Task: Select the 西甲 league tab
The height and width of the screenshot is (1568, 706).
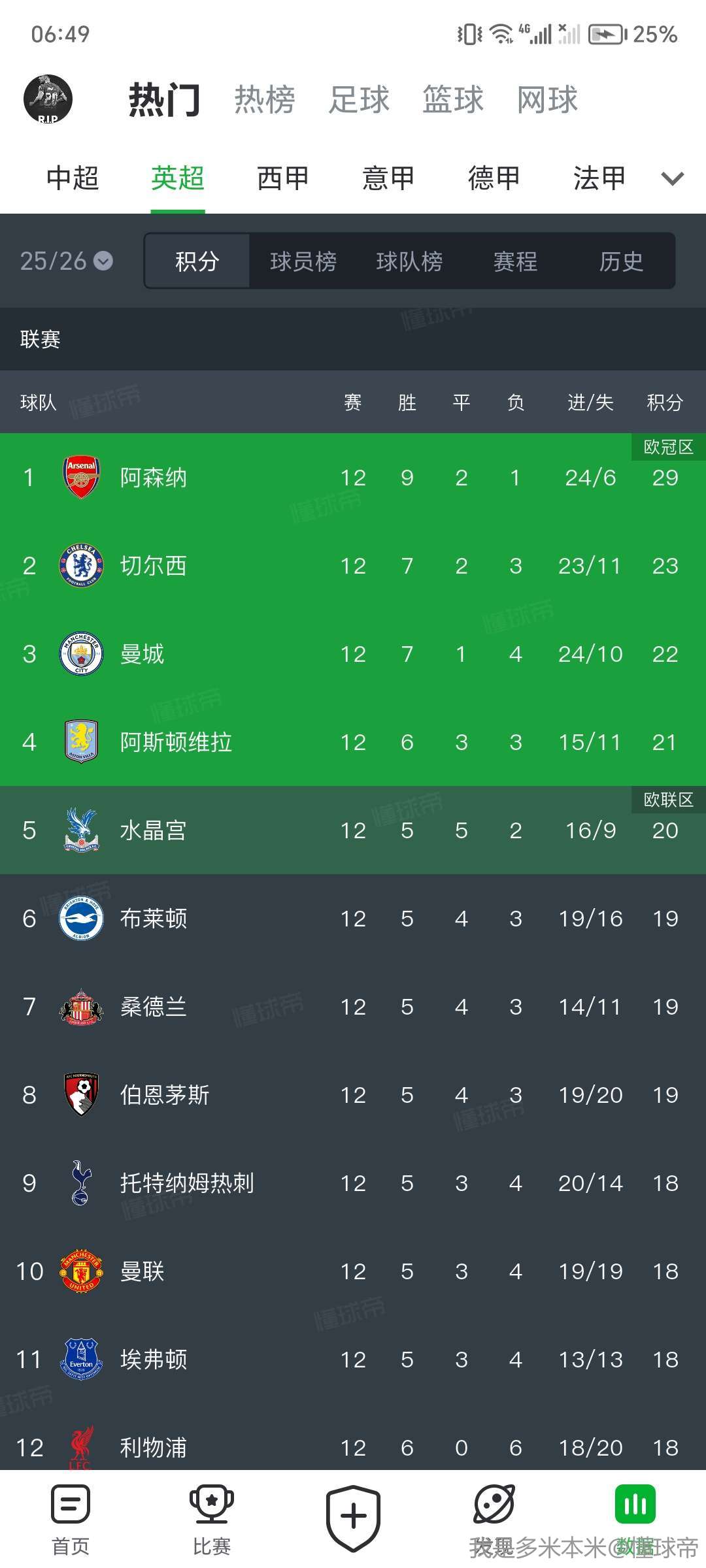Action: 282,178
